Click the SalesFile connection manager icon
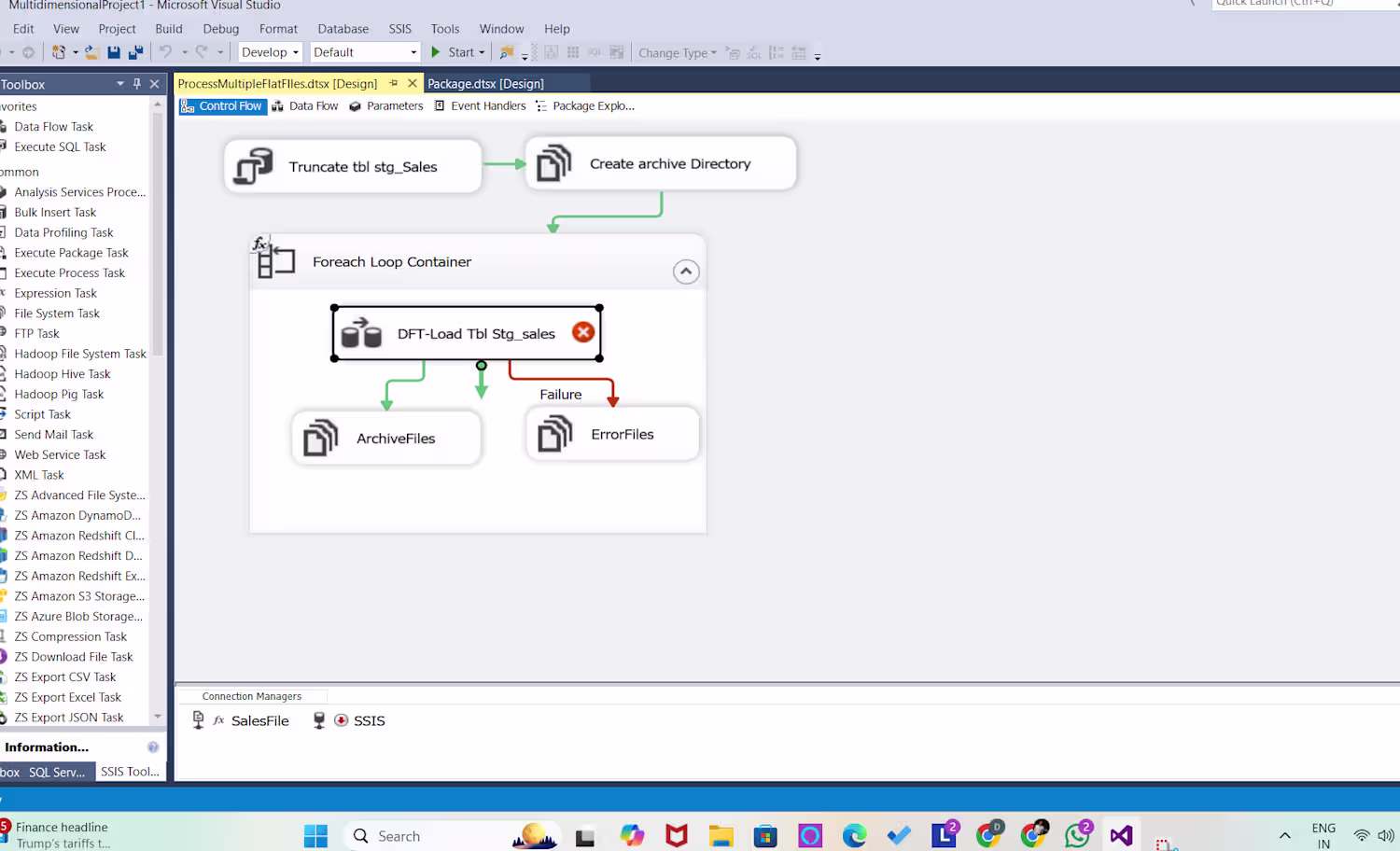 pyautogui.click(x=198, y=720)
